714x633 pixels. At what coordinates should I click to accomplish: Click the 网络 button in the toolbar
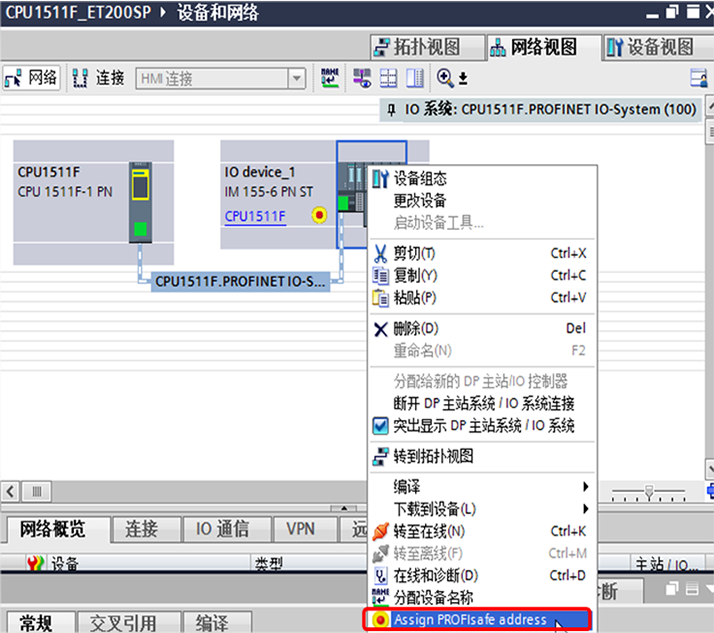31,78
